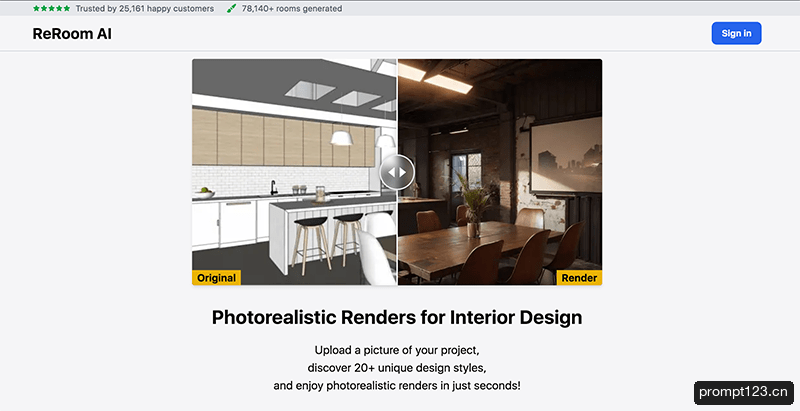Click the green five-star rating icons
The height and width of the screenshot is (411, 800).
coord(52,8)
